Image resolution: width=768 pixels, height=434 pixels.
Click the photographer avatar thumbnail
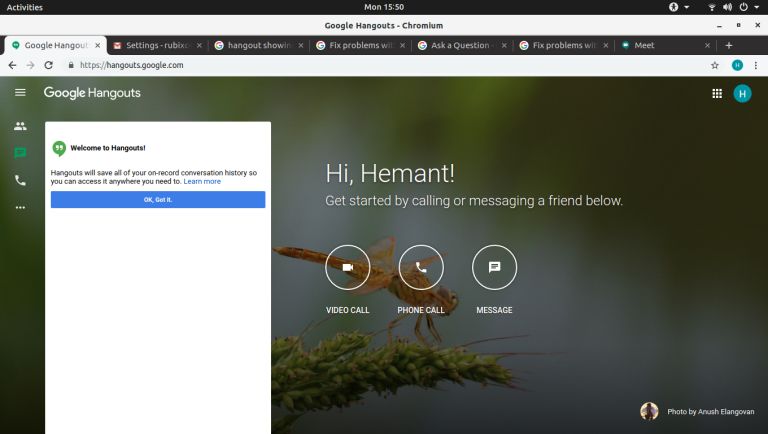point(649,411)
